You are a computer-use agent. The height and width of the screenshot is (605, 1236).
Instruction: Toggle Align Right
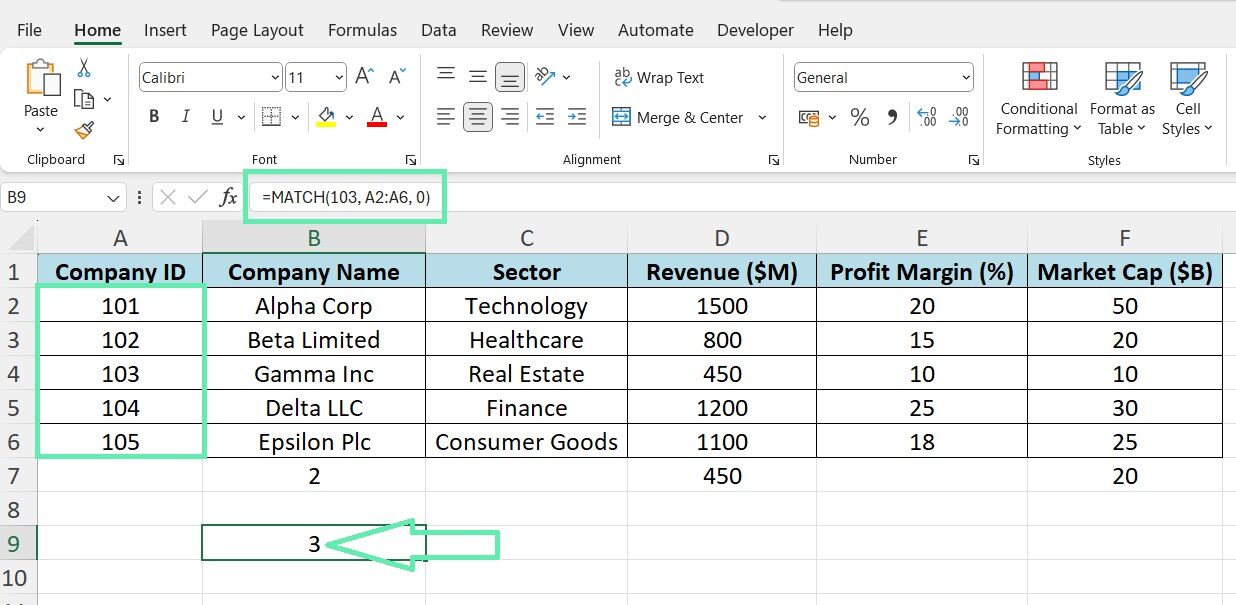click(510, 117)
